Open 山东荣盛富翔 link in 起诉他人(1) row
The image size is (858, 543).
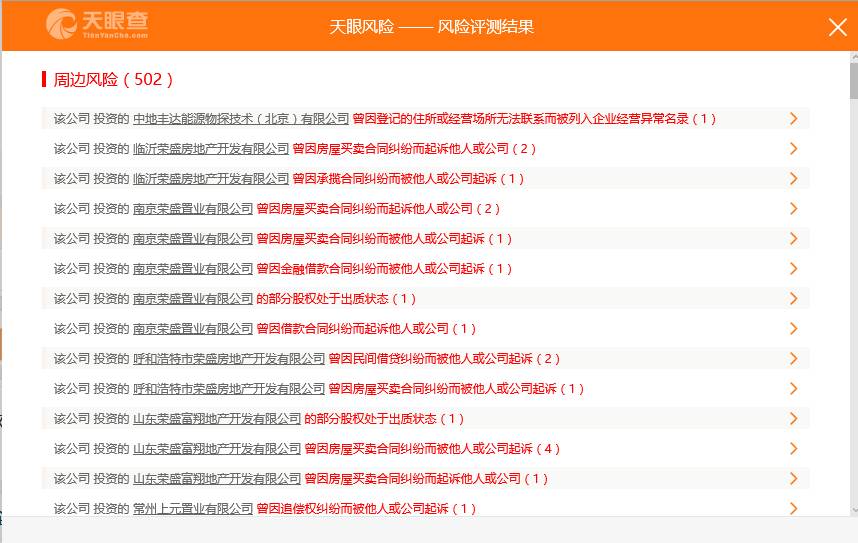217,479
